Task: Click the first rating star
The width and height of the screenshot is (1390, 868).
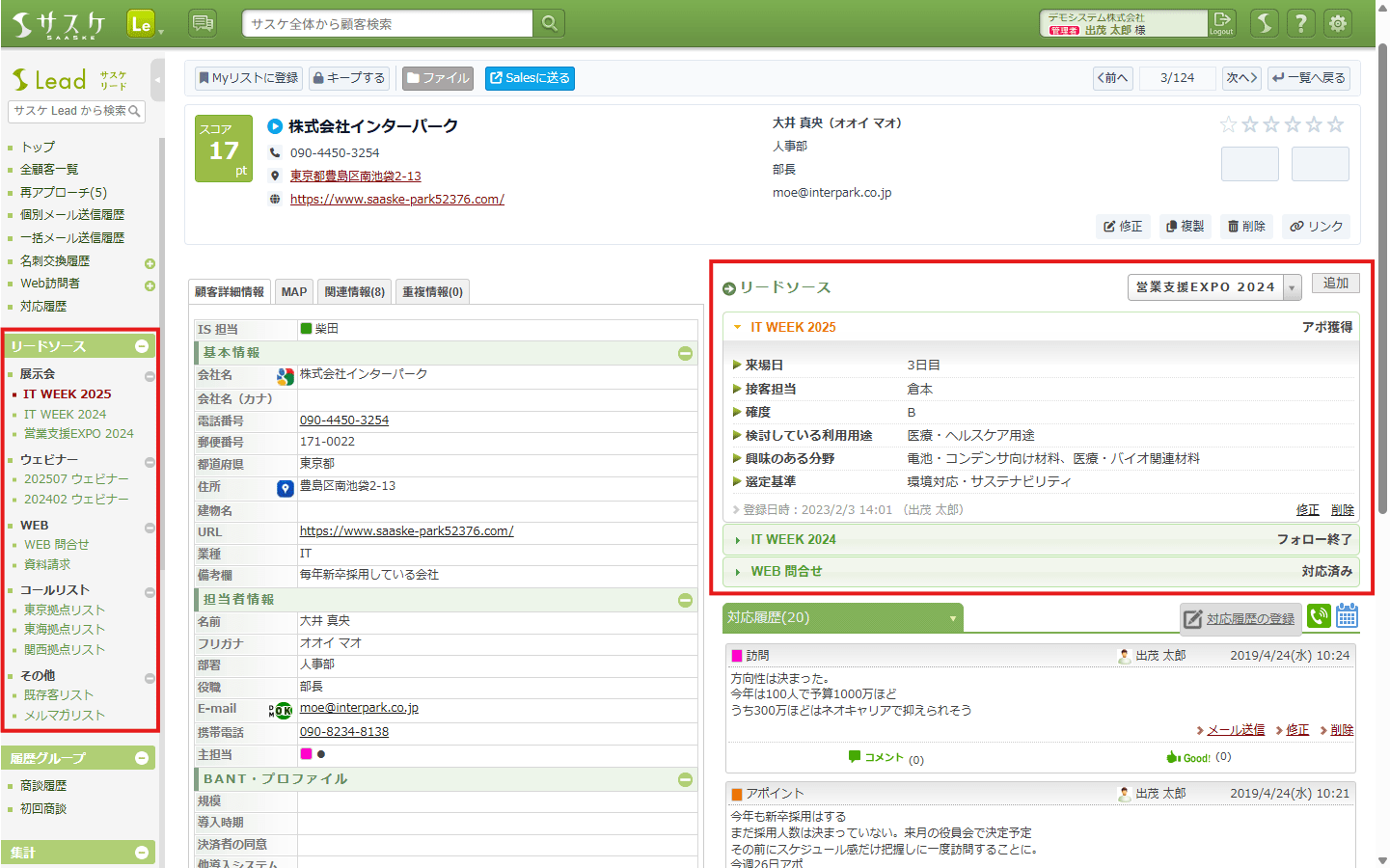Action: tap(1228, 124)
